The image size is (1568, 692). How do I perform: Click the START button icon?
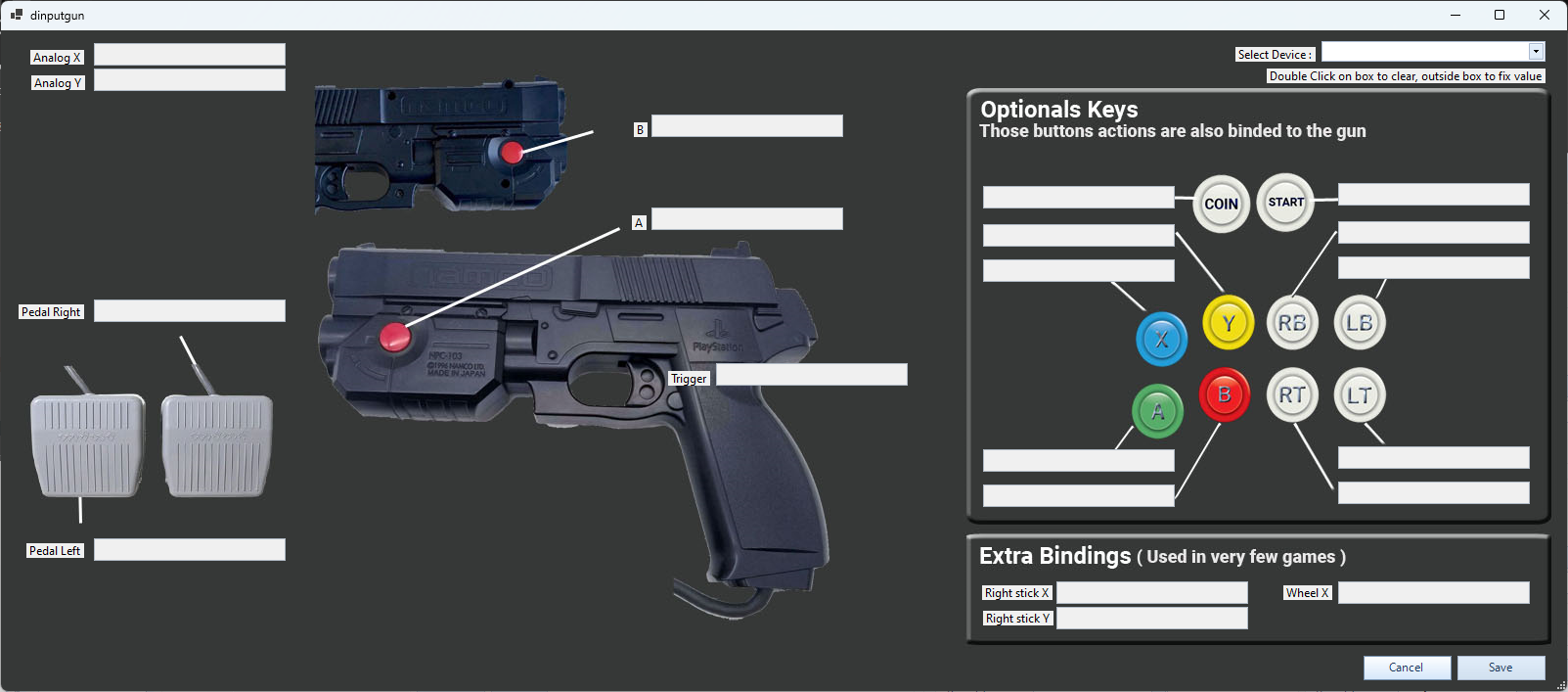tap(1285, 203)
